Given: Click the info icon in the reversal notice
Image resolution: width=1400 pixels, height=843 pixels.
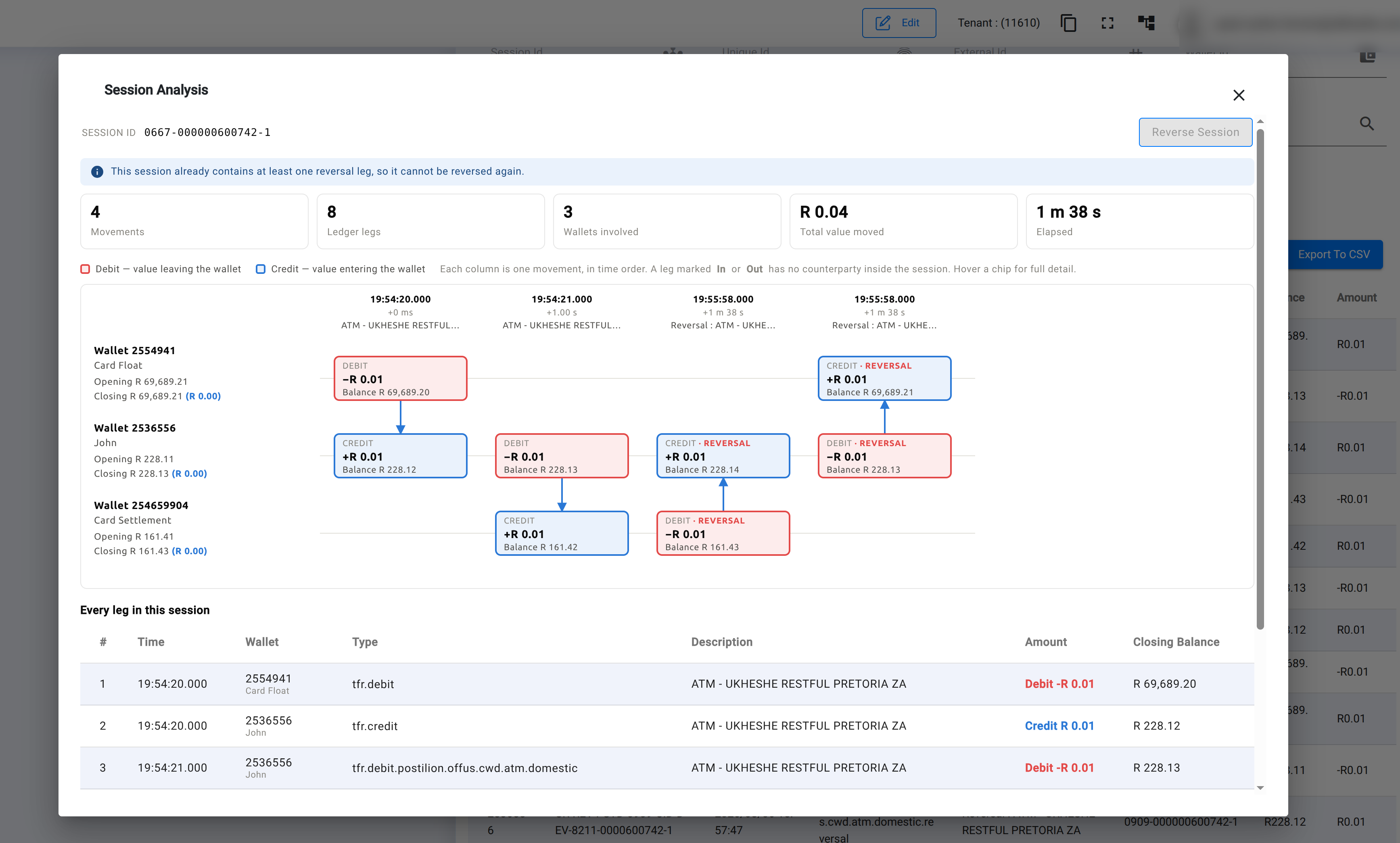Looking at the screenshot, I should 97,171.
